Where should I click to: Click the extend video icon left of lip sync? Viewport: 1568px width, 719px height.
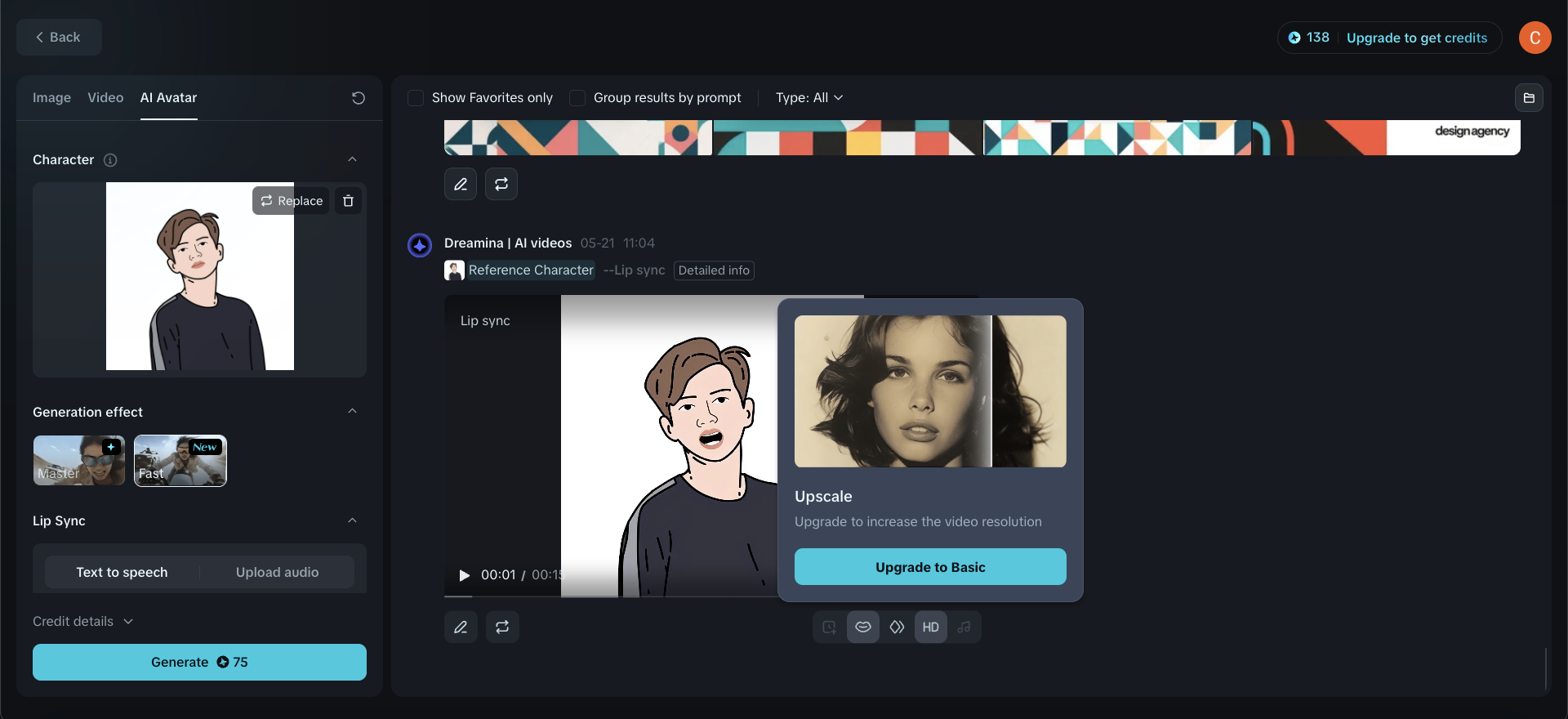click(x=829, y=627)
